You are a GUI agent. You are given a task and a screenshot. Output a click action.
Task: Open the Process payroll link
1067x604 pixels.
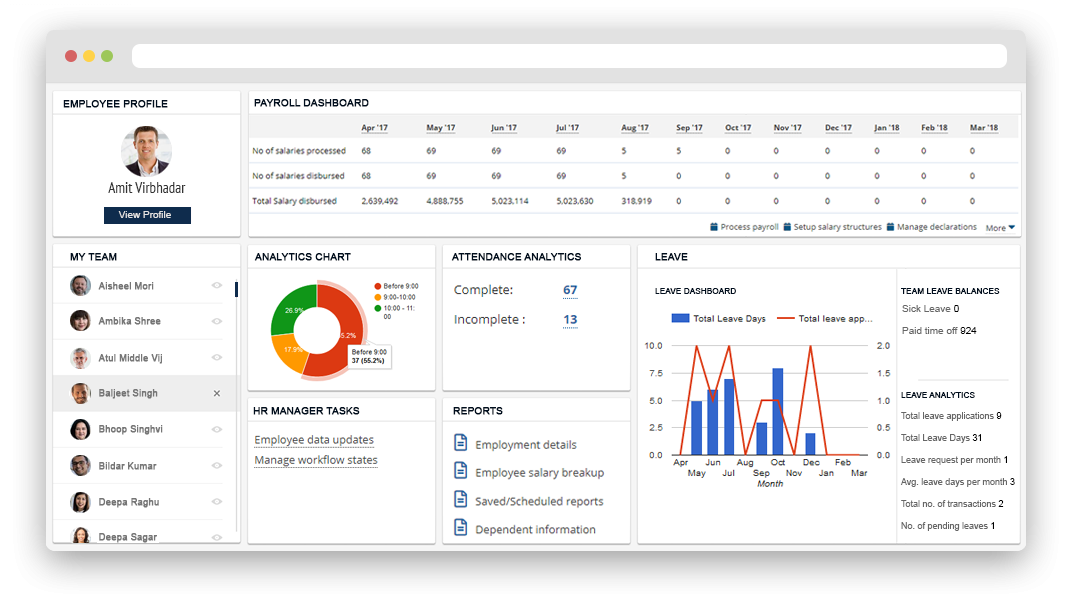[x=749, y=227]
